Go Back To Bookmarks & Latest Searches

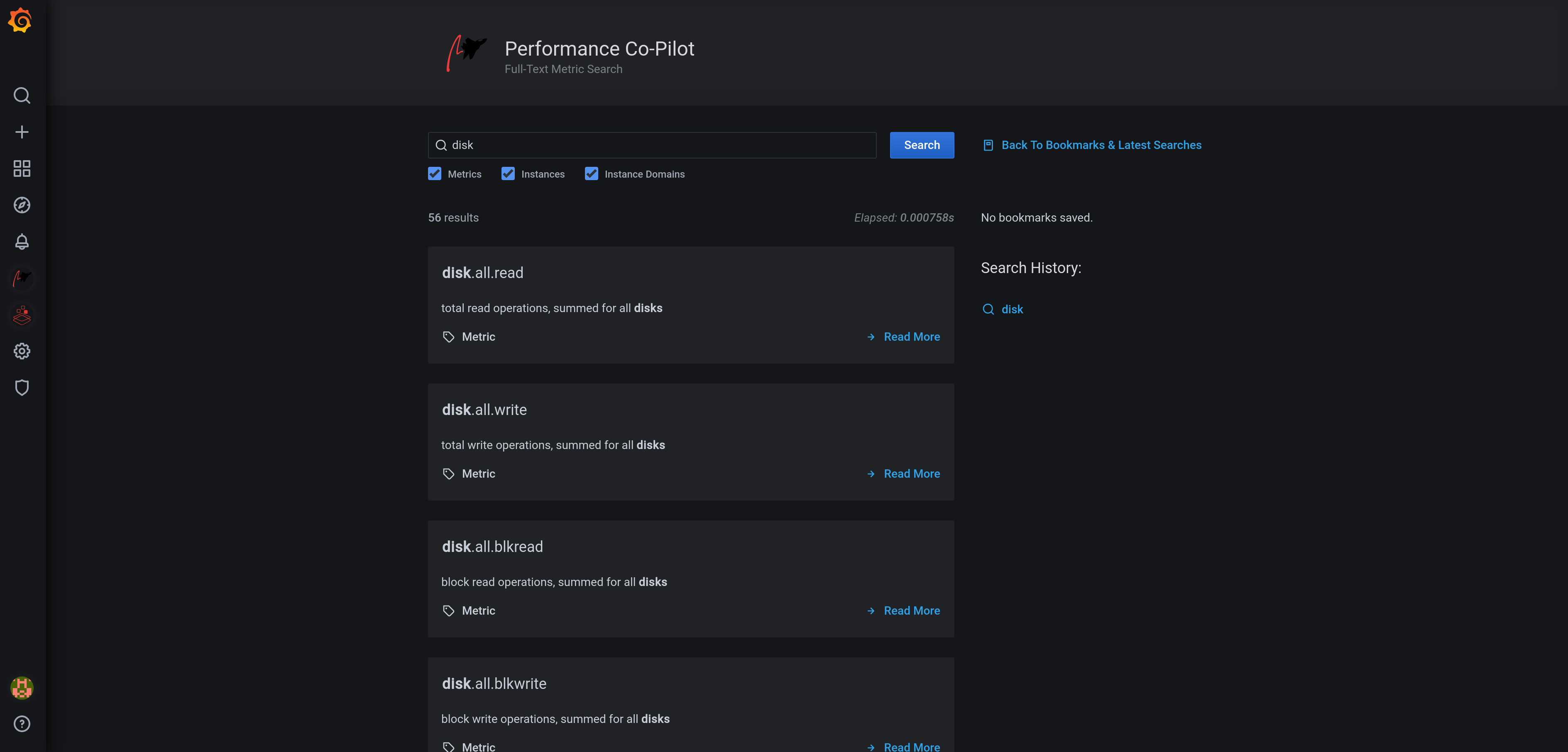click(1101, 145)
